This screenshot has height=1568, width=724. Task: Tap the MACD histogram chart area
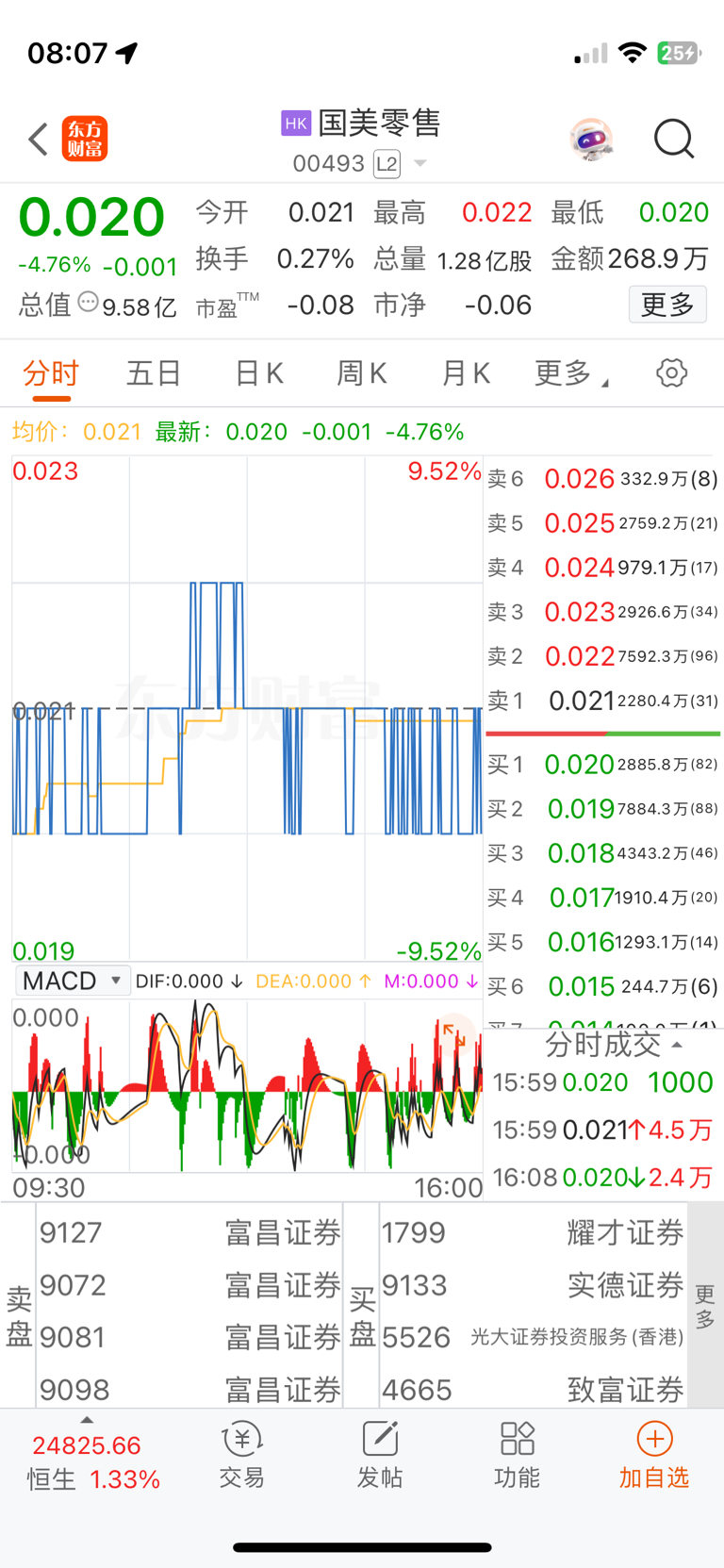[247, 1085]
